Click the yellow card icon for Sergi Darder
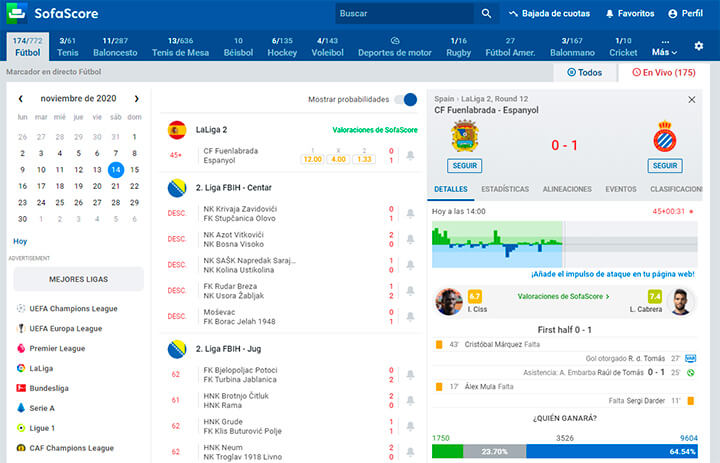This screenshot has height=463, width=720. point(691,401)
